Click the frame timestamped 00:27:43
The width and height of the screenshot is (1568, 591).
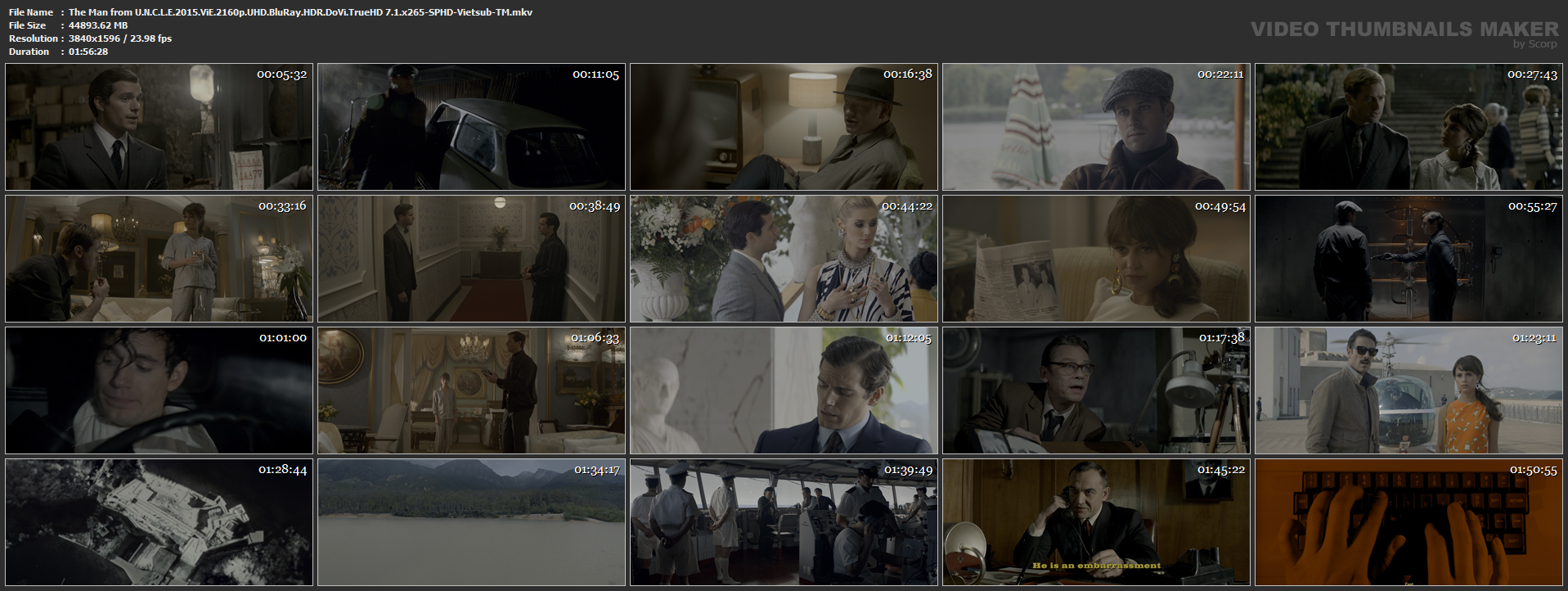click(x=1409, y=127)
